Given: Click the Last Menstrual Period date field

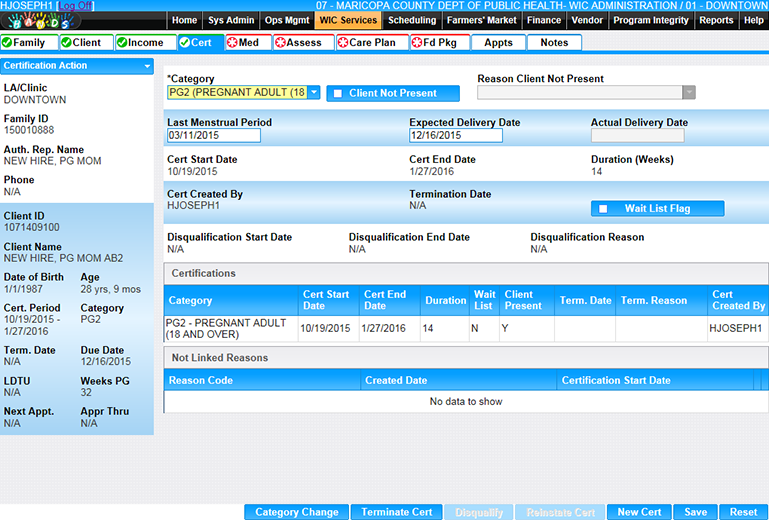Looking at the screenshot, I should coord(213,136).
